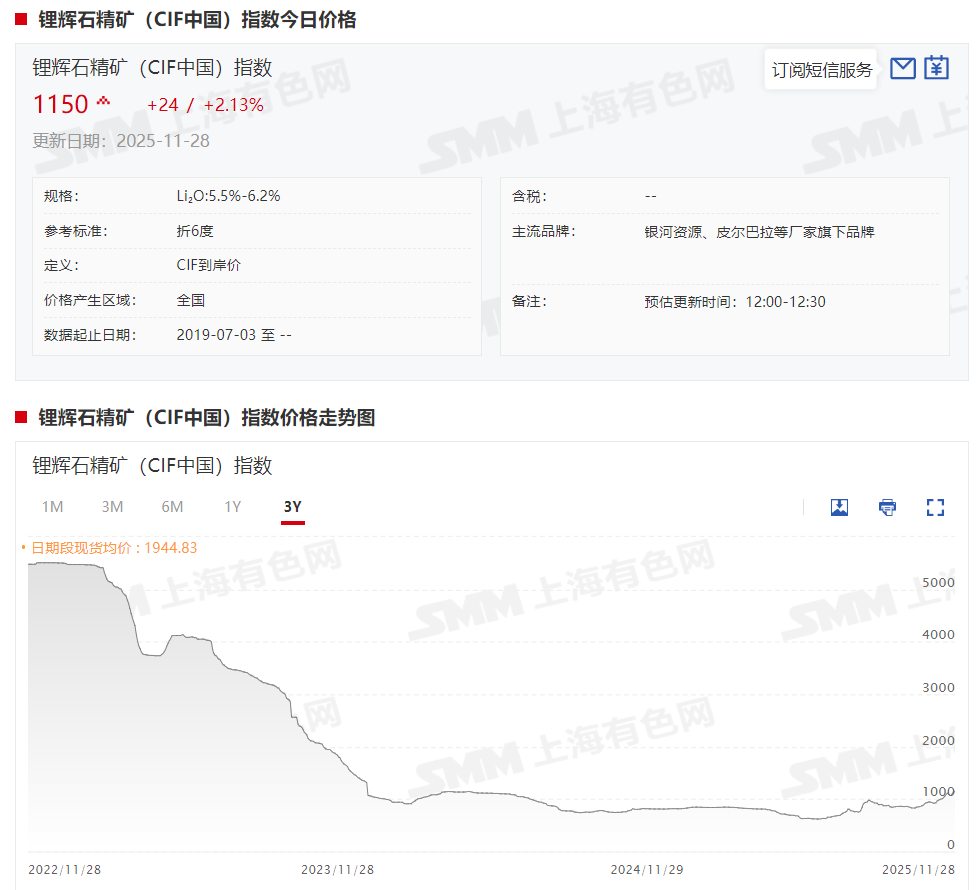This screenshot has height=890, width=976.
Task: Click the current price value 1150
Action: coord(61,104)
